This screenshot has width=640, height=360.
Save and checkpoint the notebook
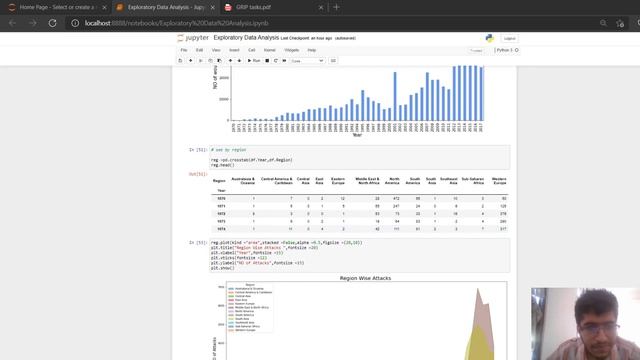click(x=180, y=60)
